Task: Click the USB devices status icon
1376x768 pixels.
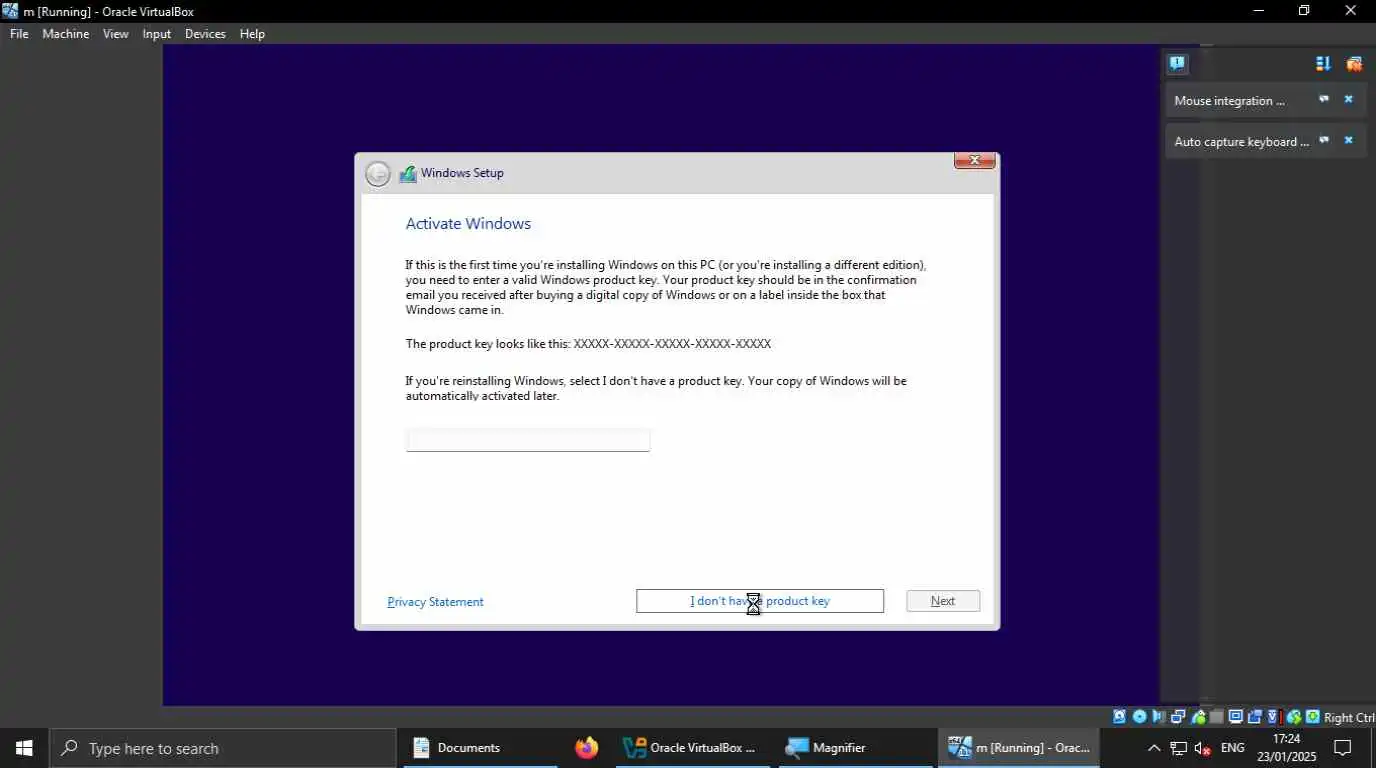Action: [1199, 717]
